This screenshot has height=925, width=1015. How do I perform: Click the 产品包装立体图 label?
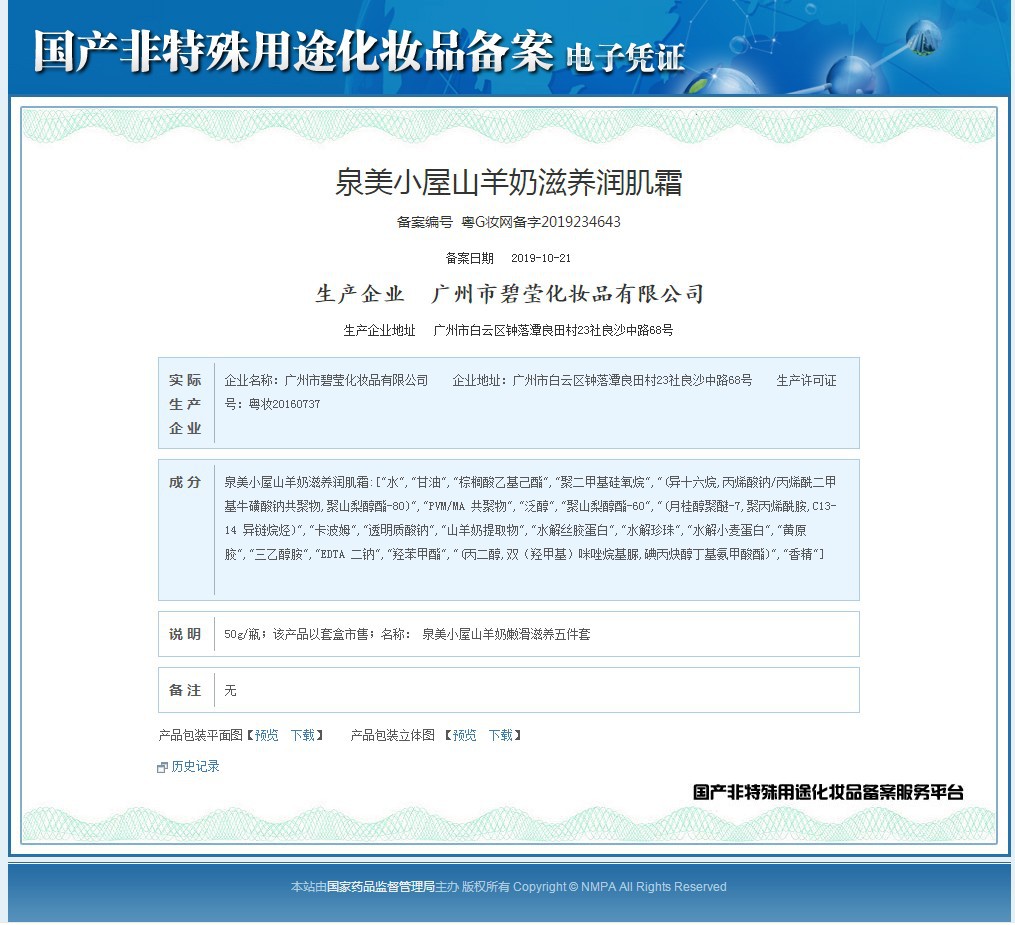392,735
